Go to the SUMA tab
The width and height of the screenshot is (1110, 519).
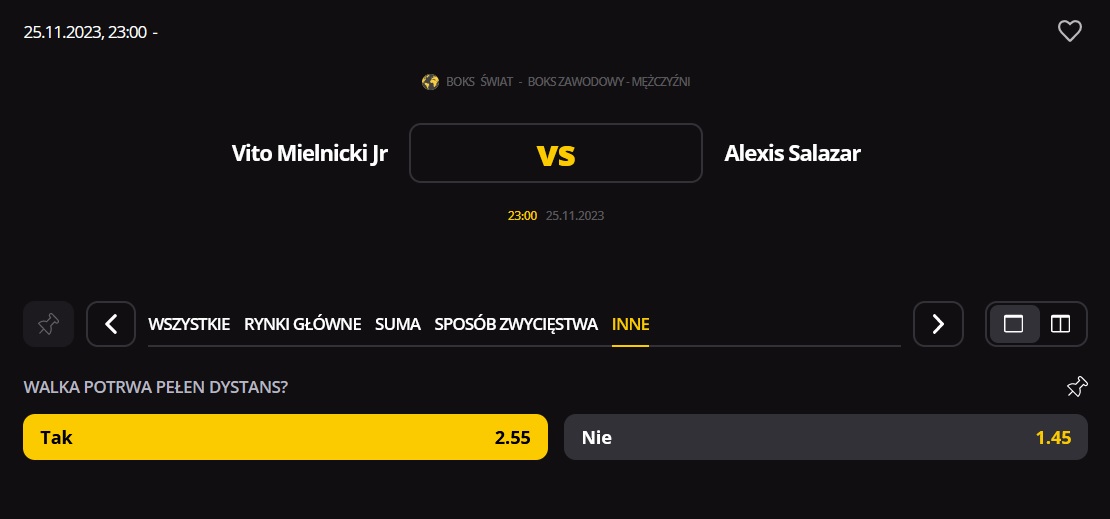click(398, 324)
